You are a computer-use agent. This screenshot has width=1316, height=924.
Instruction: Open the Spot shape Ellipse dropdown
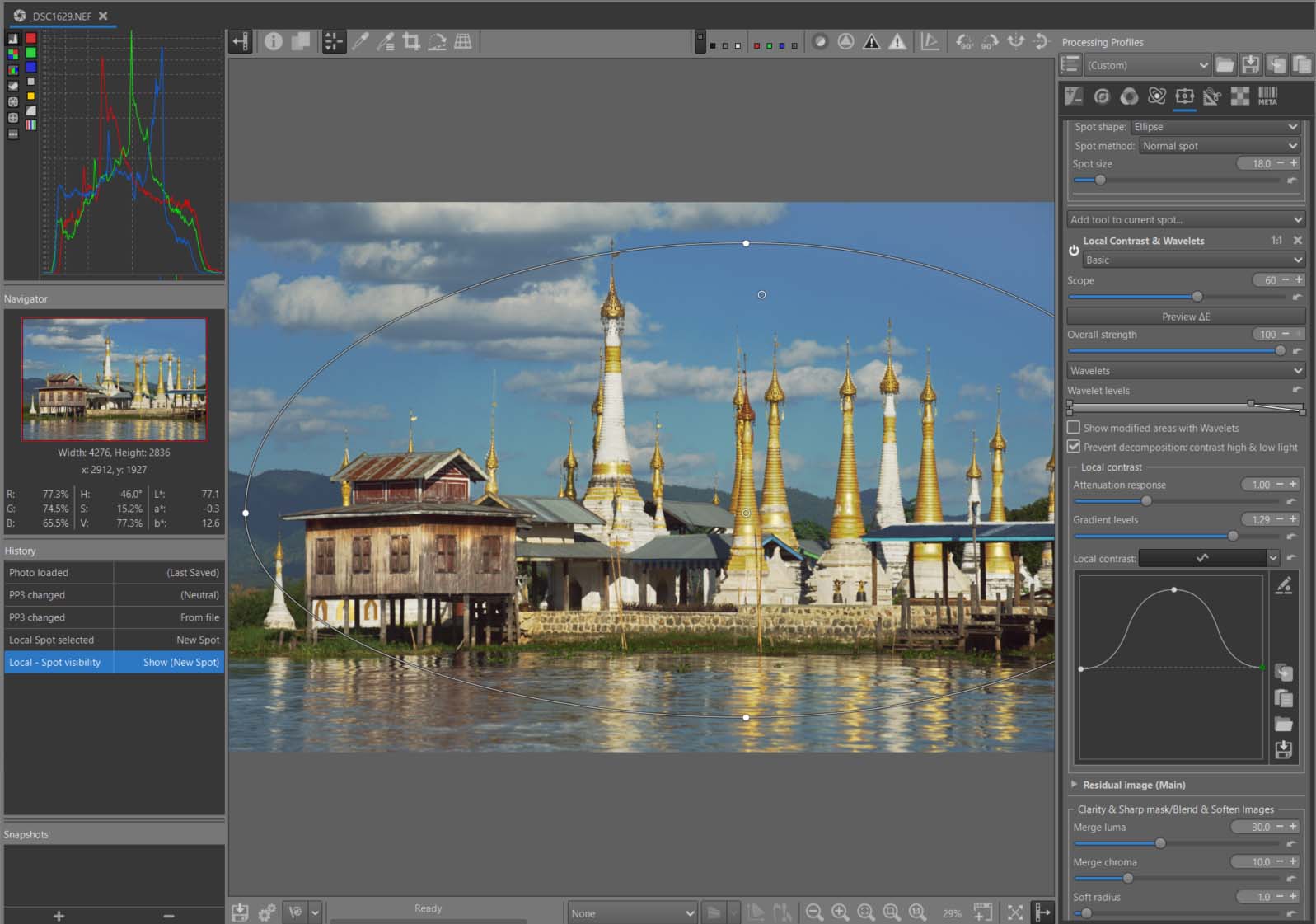pos(1215,127)
